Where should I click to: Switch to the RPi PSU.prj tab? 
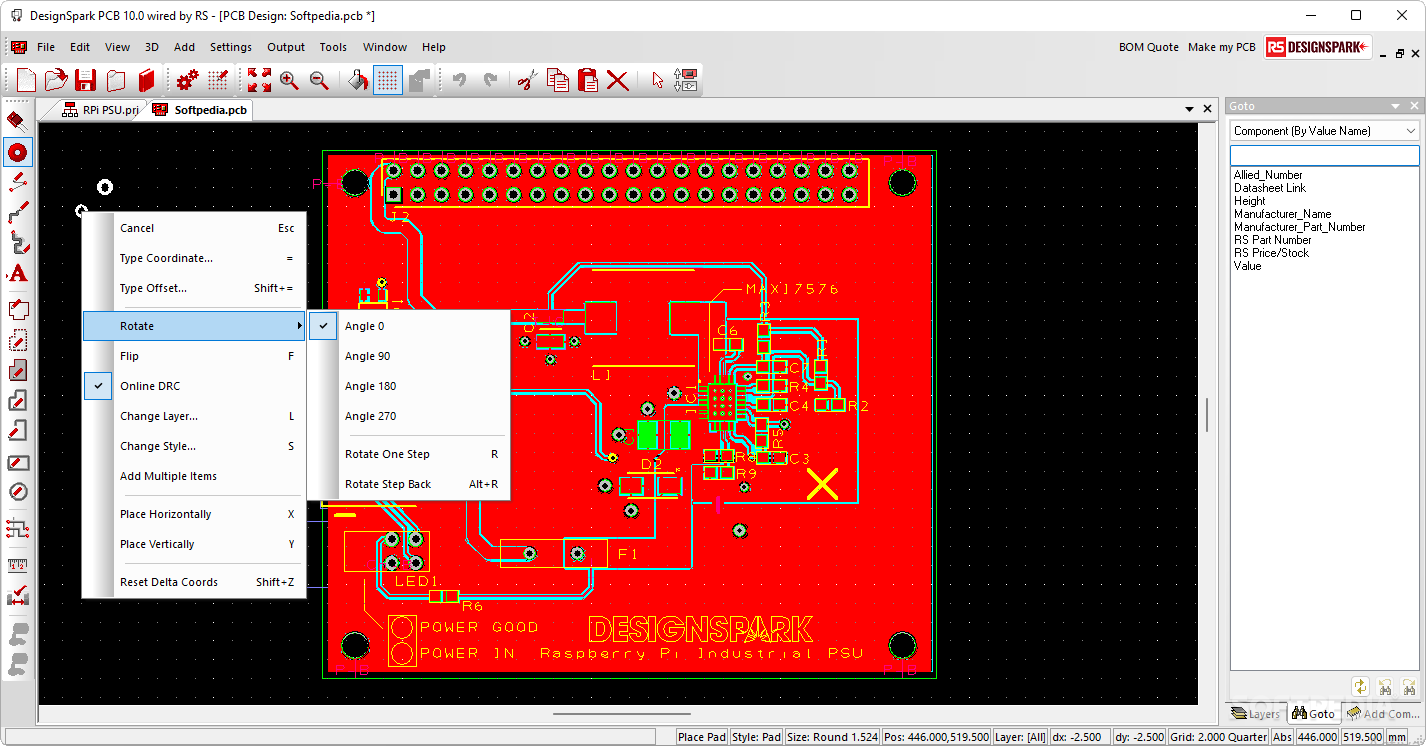pos(99,109)
